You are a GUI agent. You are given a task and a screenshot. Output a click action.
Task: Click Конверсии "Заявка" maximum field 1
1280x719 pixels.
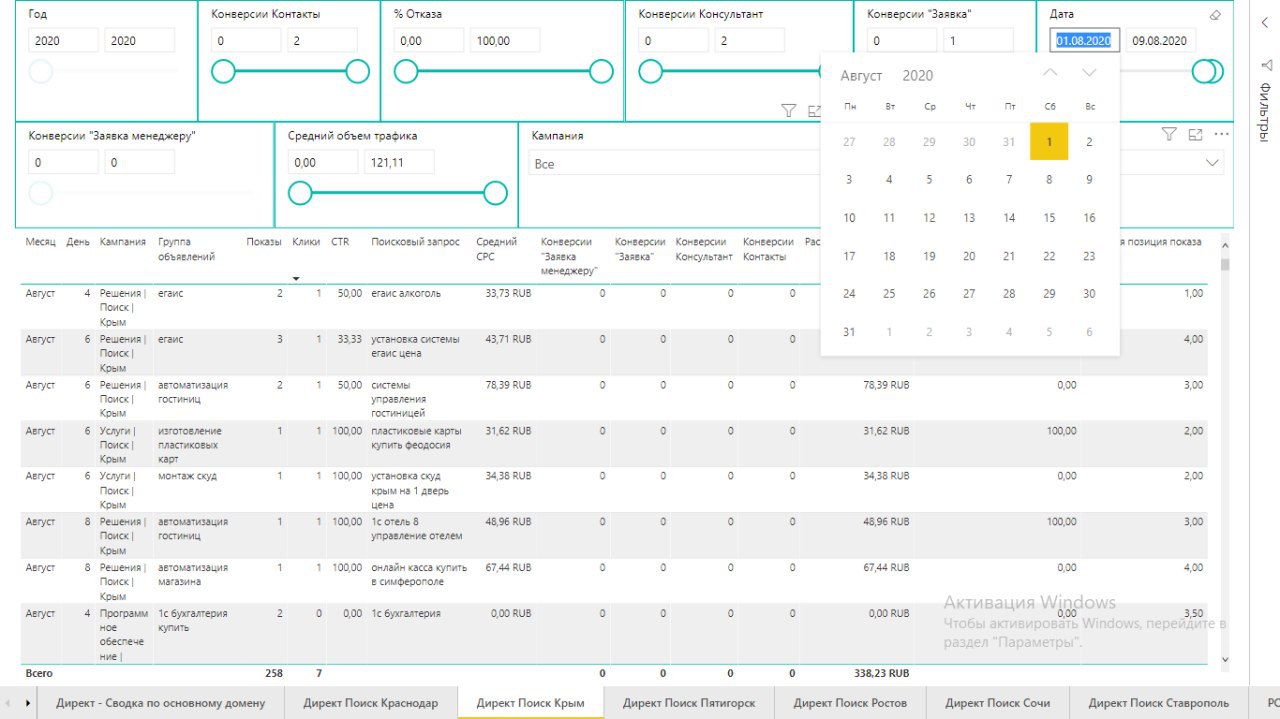point(978,40)
